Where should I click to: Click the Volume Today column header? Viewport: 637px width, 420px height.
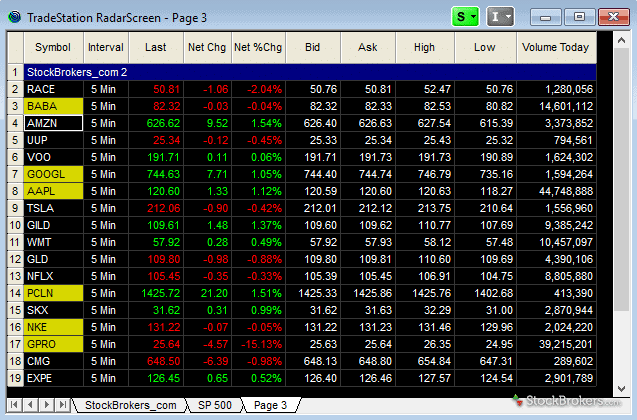pyautogui.click(x=556, y=47)
